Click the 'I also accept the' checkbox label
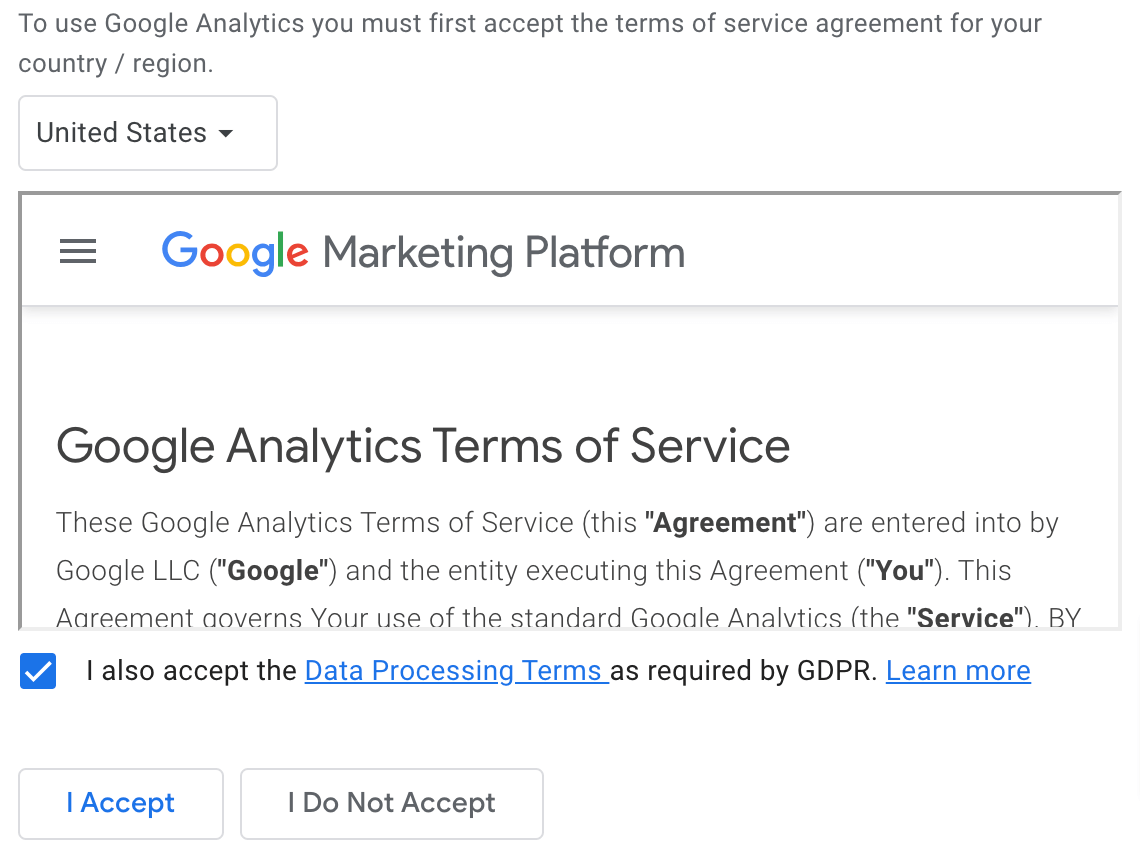The width and height of the screenshot is (1140, 850). pos(191,670)
